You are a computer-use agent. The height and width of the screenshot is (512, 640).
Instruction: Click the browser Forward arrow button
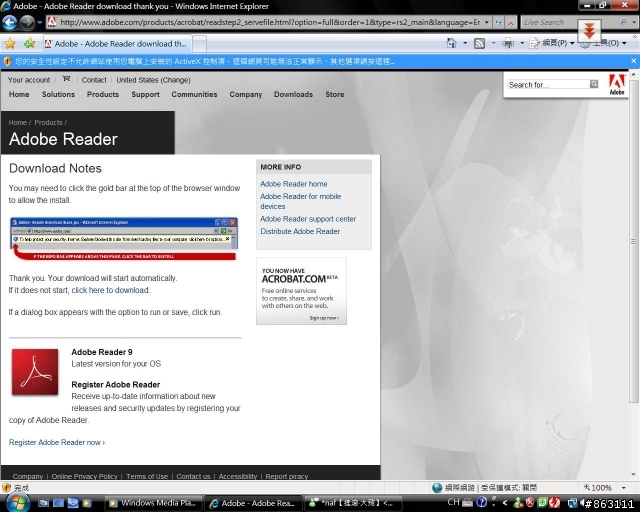click(27, 22)
